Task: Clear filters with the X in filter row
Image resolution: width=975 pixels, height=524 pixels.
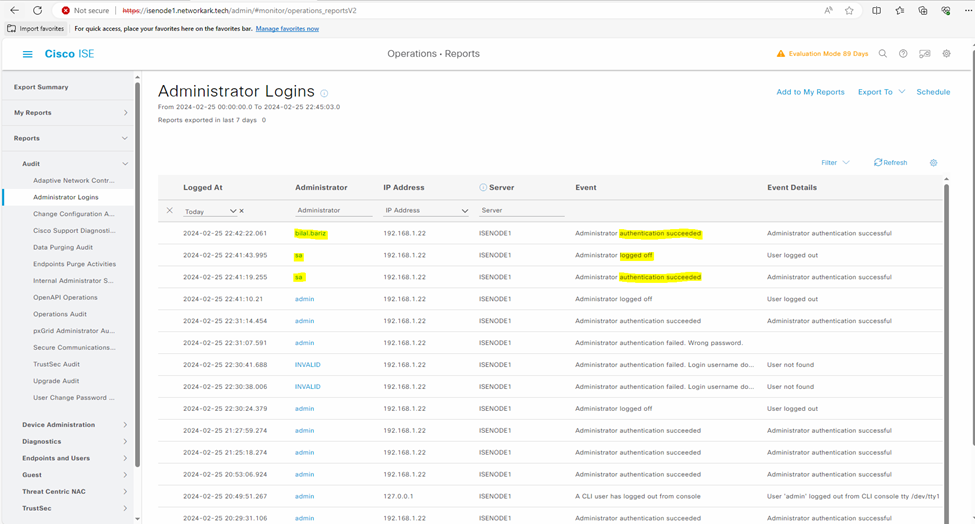Action: [169, 211]
